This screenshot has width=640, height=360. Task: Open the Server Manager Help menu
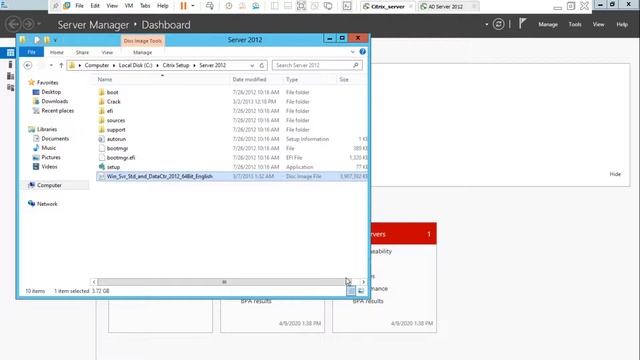[x=622, y=24]
